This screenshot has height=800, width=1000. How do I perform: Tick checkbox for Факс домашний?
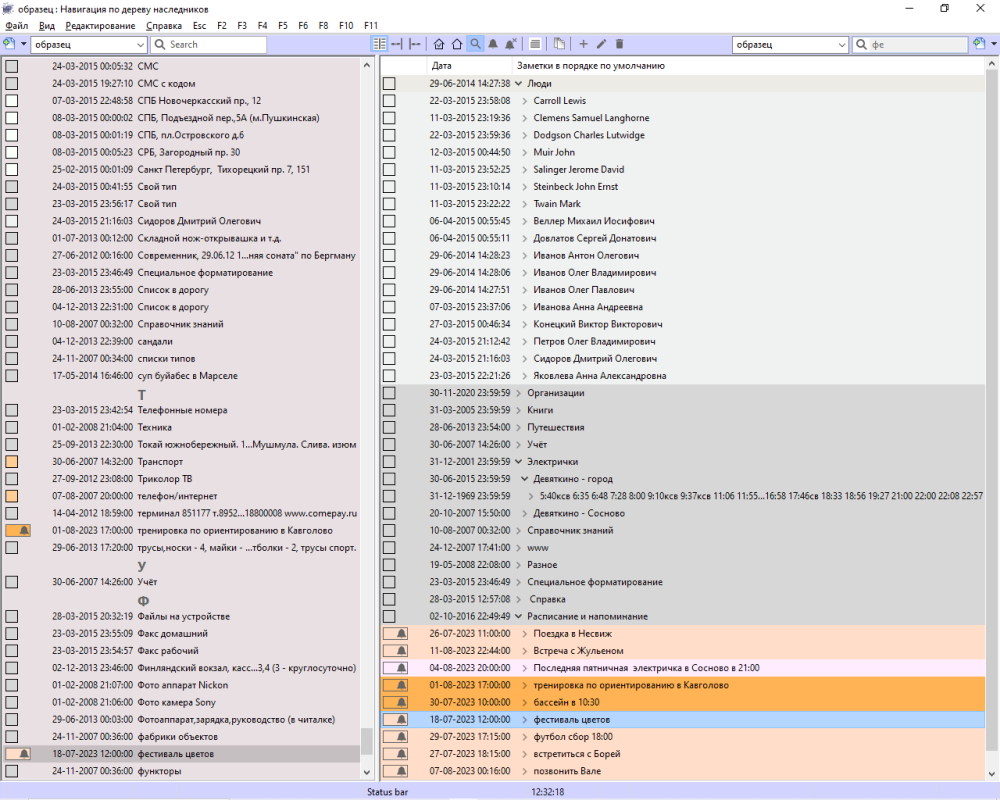[x=11, y=633]
